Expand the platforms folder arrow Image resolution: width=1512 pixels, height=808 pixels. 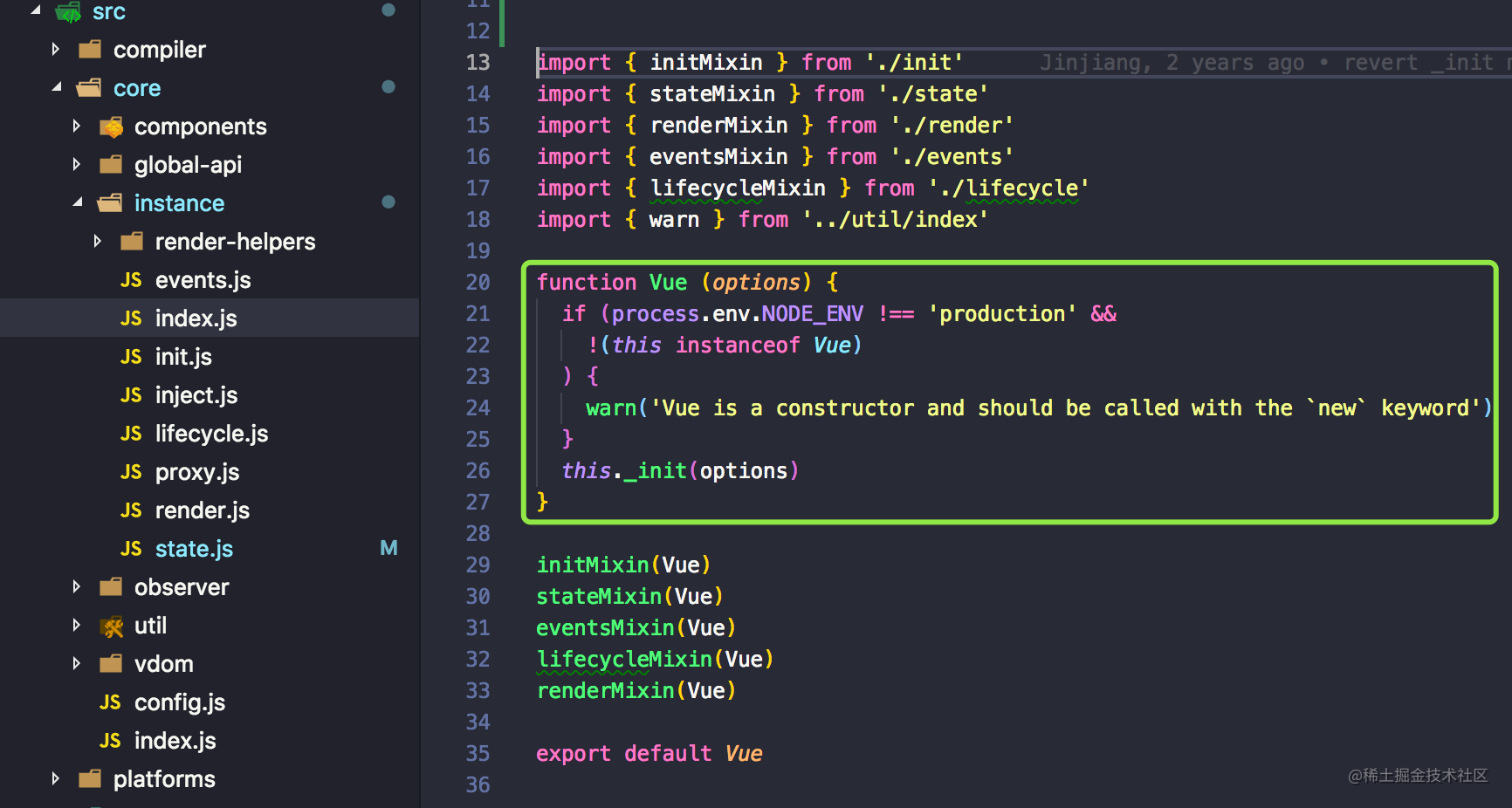(x=56, y=778)
